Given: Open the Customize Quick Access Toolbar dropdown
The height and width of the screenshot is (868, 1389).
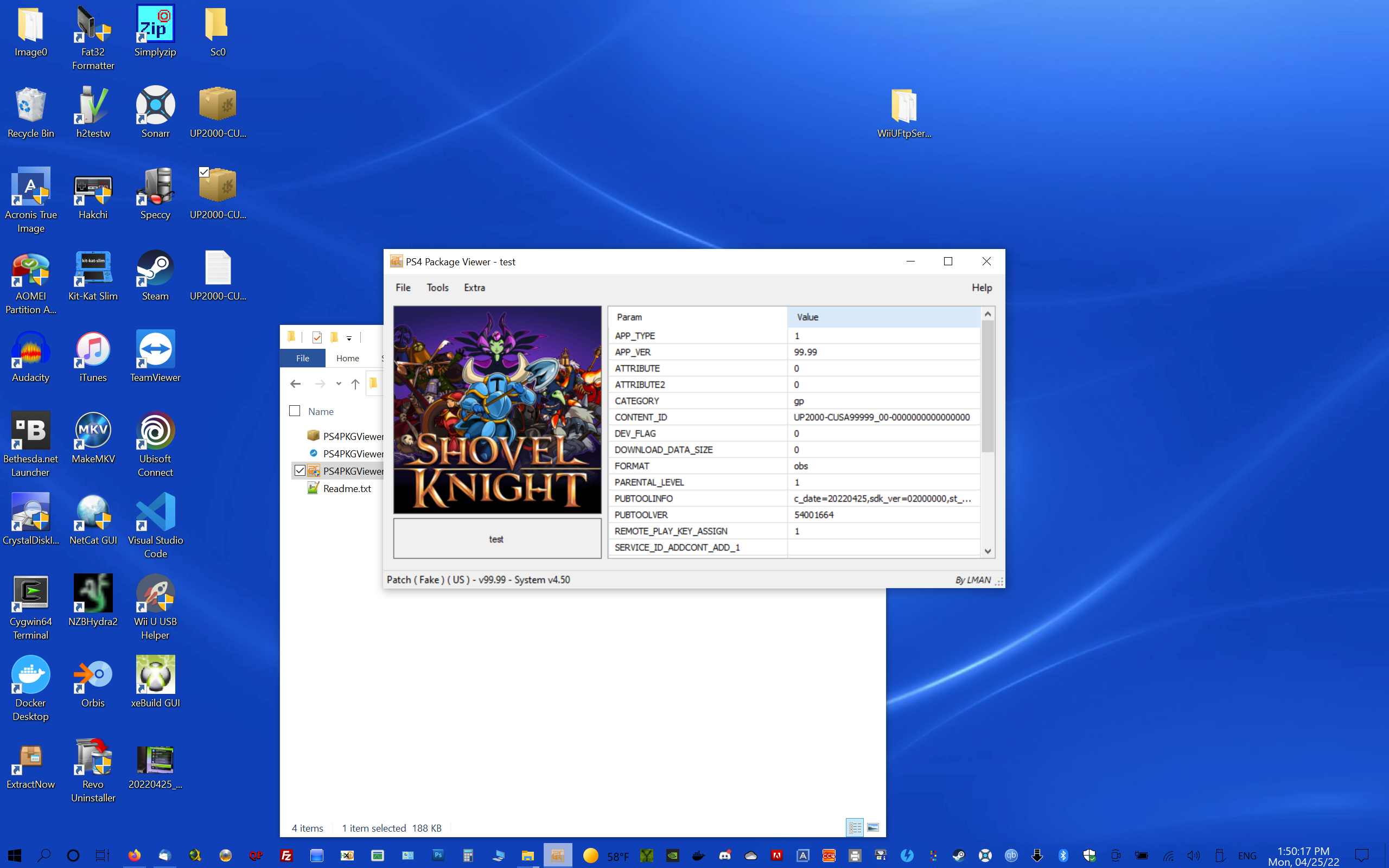Looking at the screenshot, I should tap(348, 338).
